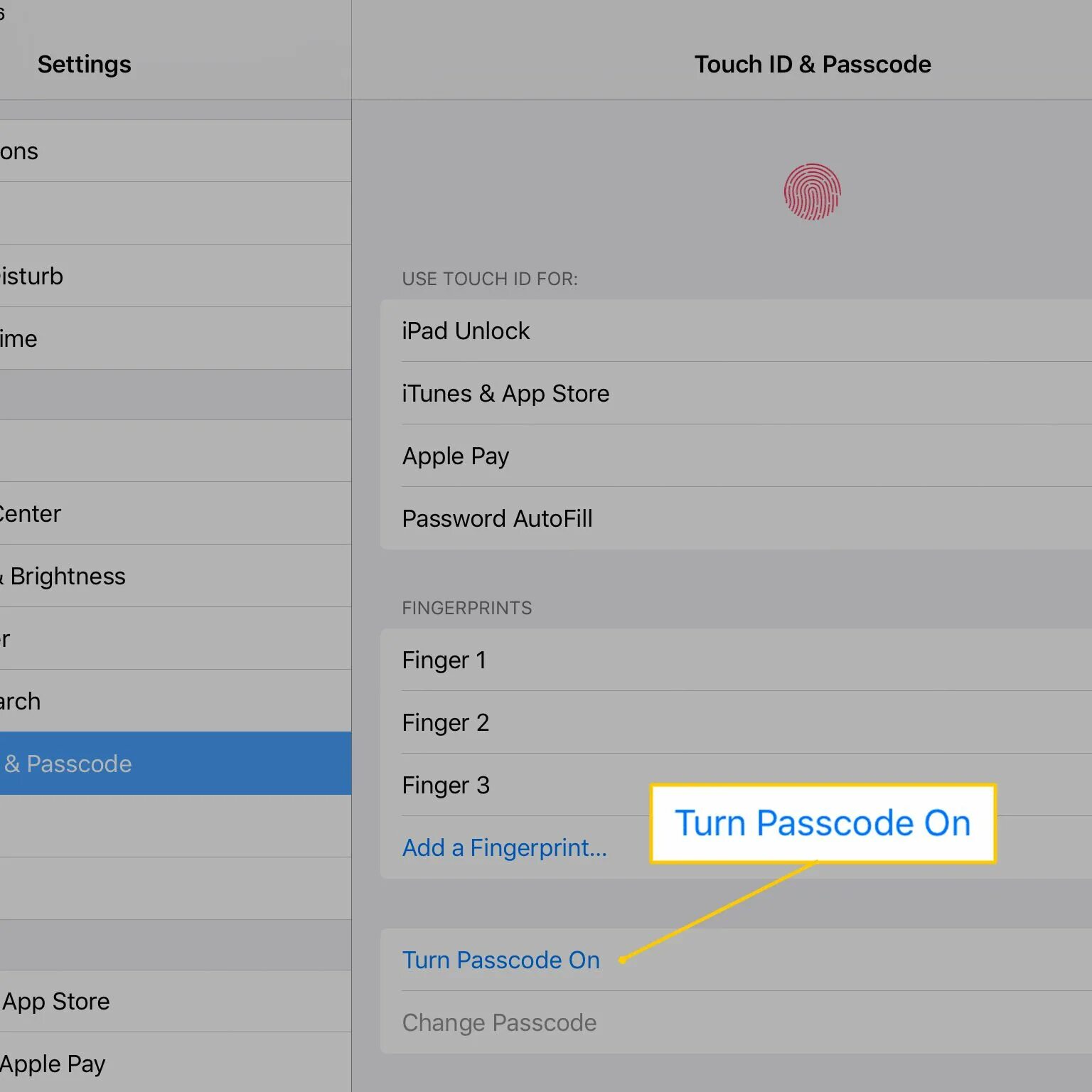The width and height of the screenshot is (1092, 1092).
Task: Select Siri & Search sidebar entry
Action: point(21,701)
